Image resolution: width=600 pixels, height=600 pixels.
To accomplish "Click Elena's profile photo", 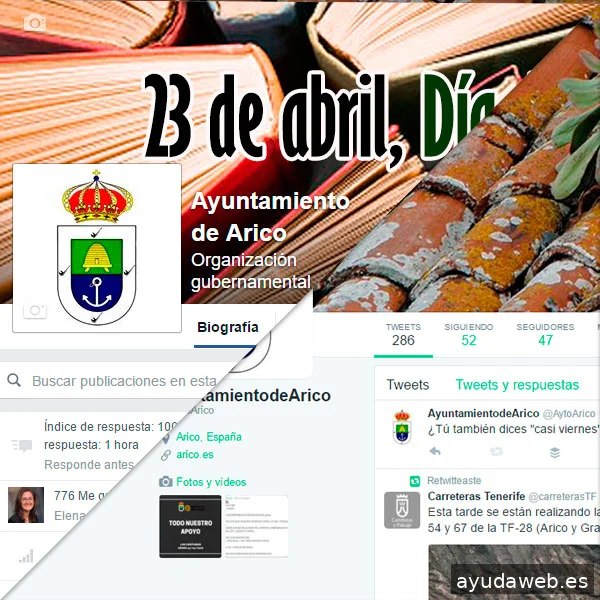I will [x=26, y=505].
